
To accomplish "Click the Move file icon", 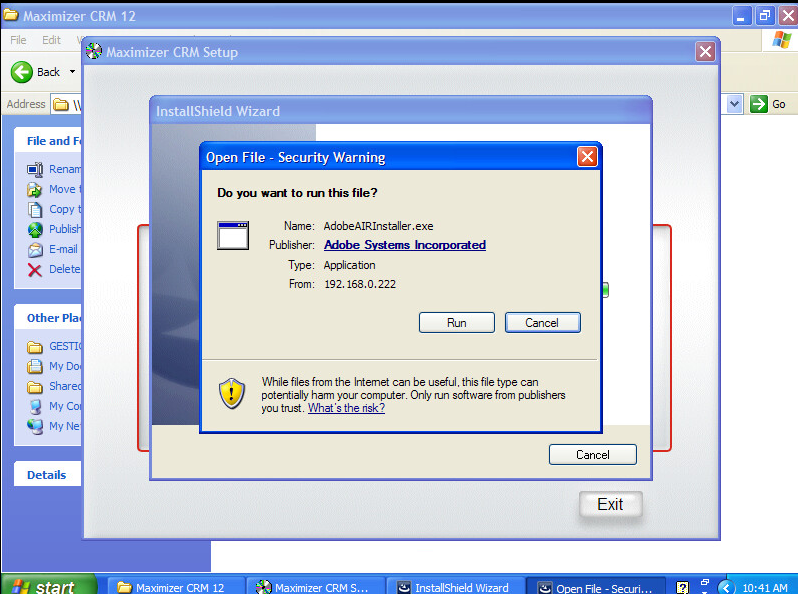I will (x=35, y=189).
